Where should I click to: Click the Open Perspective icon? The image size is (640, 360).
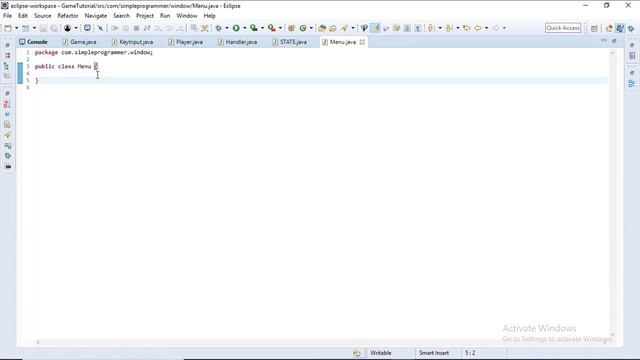tap(594, 28)
